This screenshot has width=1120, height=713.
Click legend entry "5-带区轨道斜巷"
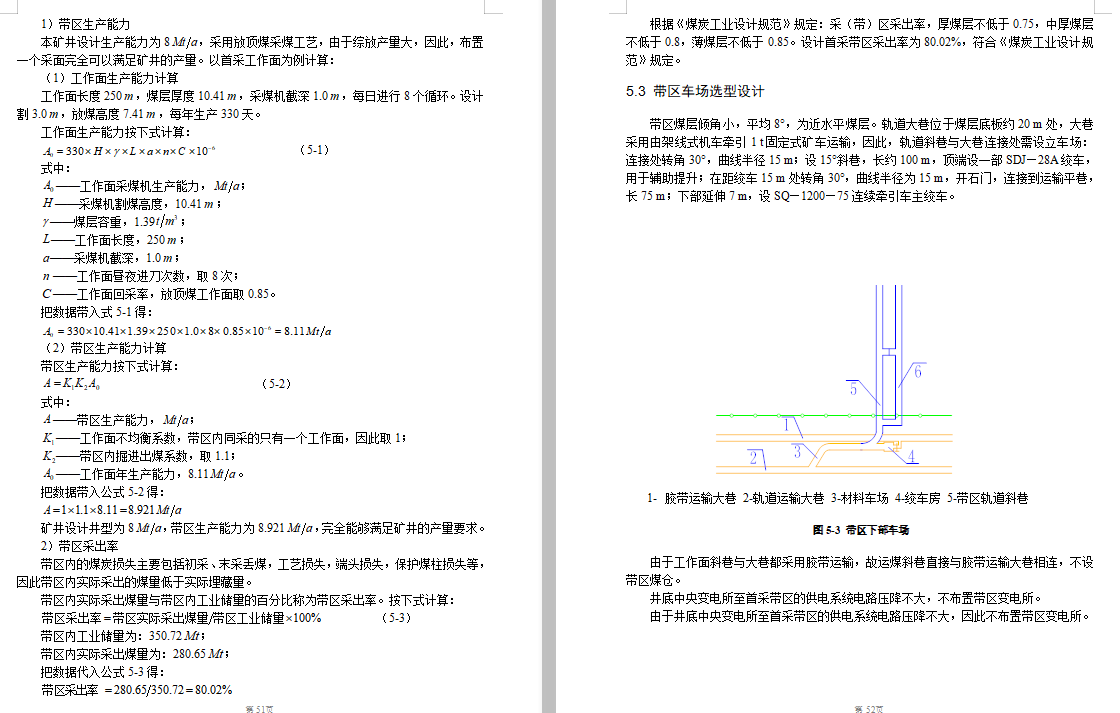(x=987, y=498)
